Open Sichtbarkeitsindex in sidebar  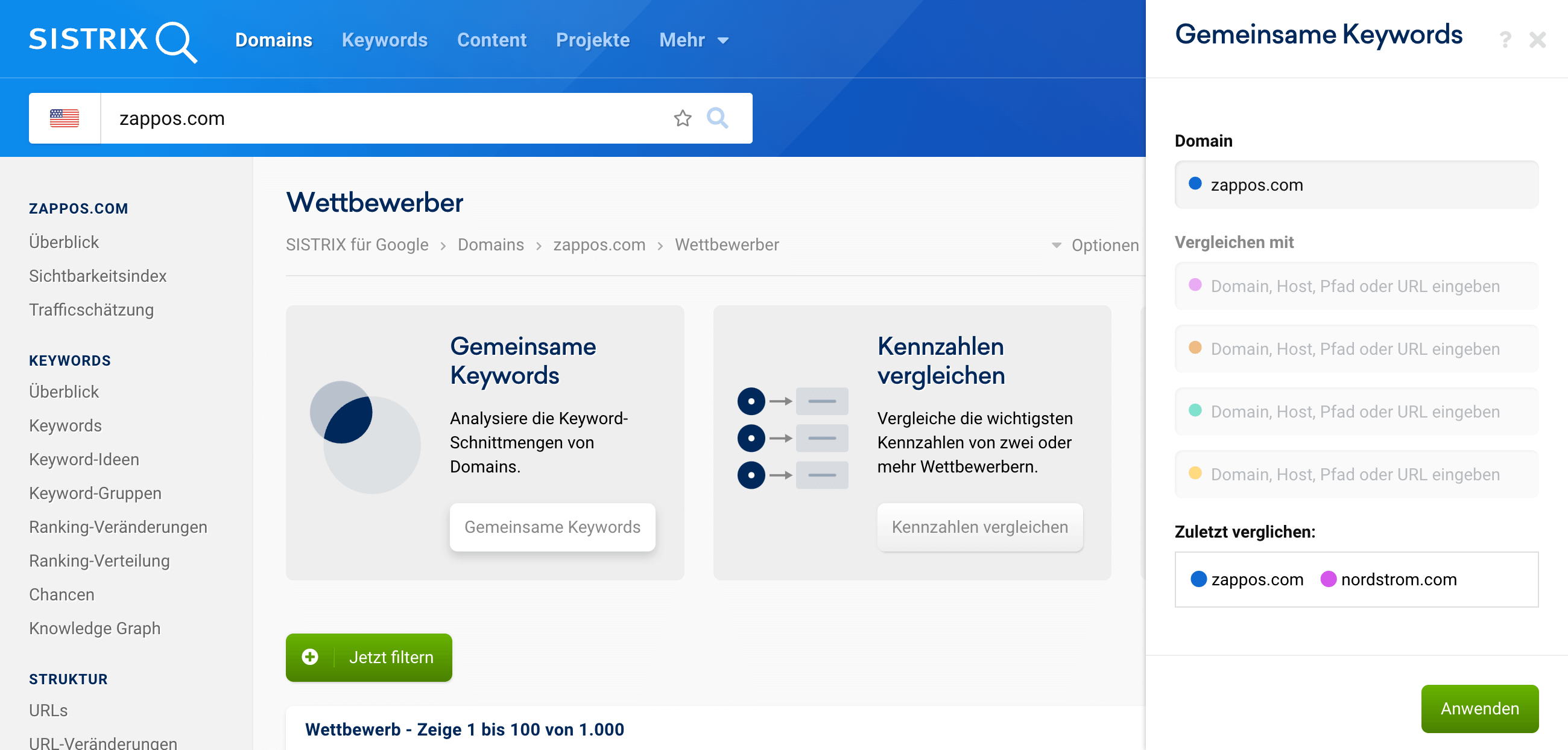coord(97,276)
